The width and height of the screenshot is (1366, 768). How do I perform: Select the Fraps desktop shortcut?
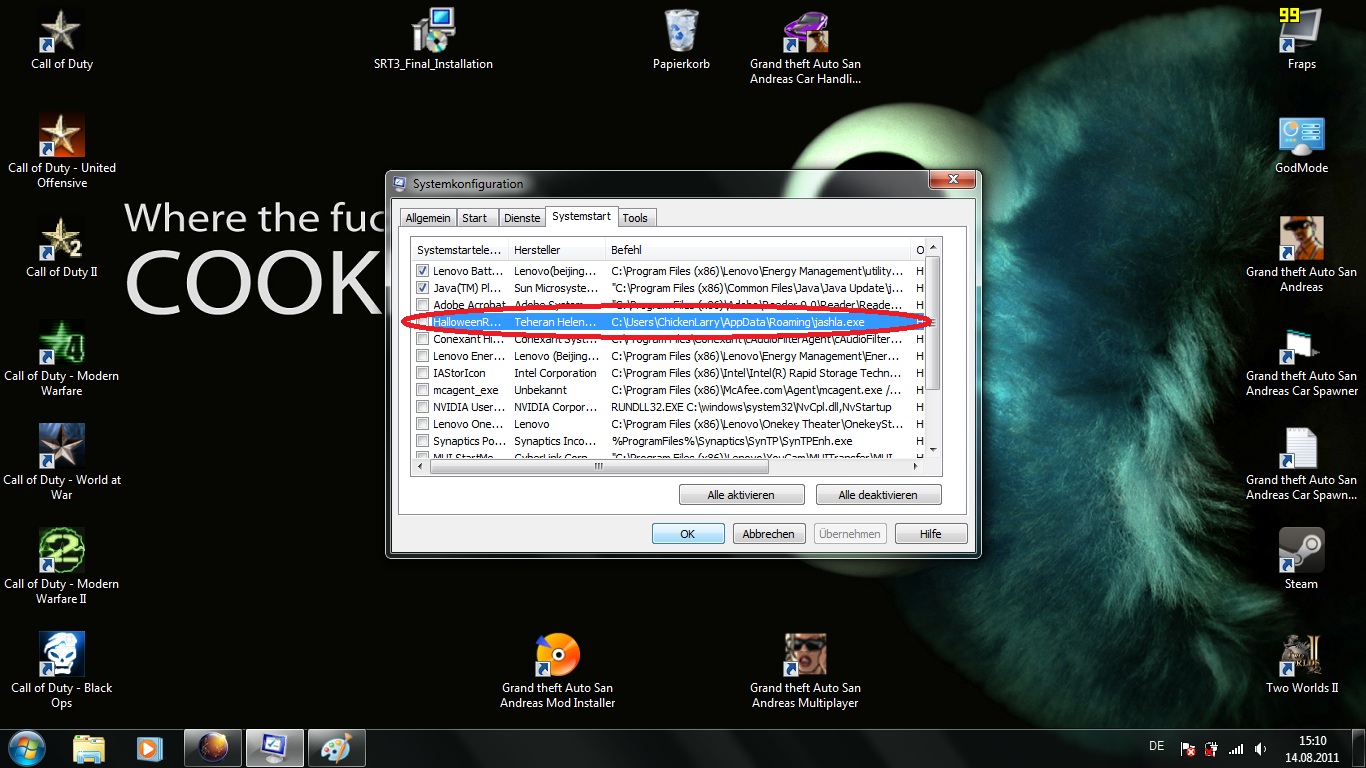1301,40
